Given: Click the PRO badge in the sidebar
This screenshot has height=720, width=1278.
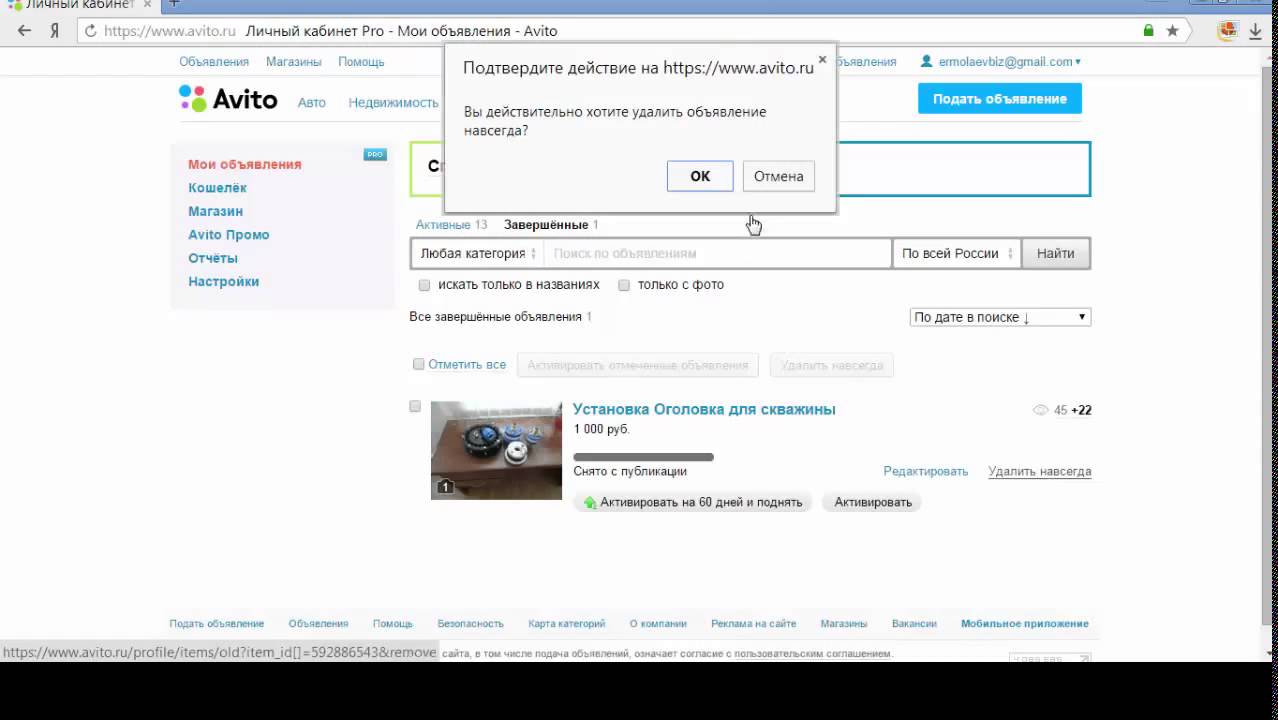Looking at the screenshot, I should pos(375,154).
